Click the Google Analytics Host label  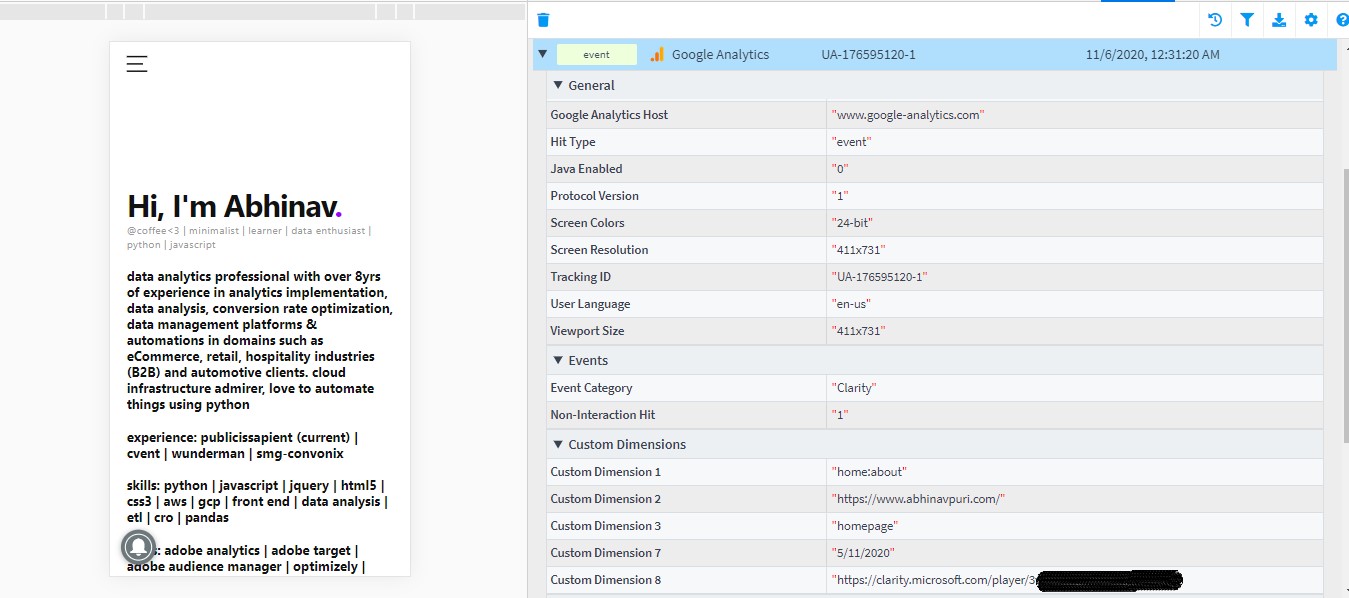[x=609, y=115]
